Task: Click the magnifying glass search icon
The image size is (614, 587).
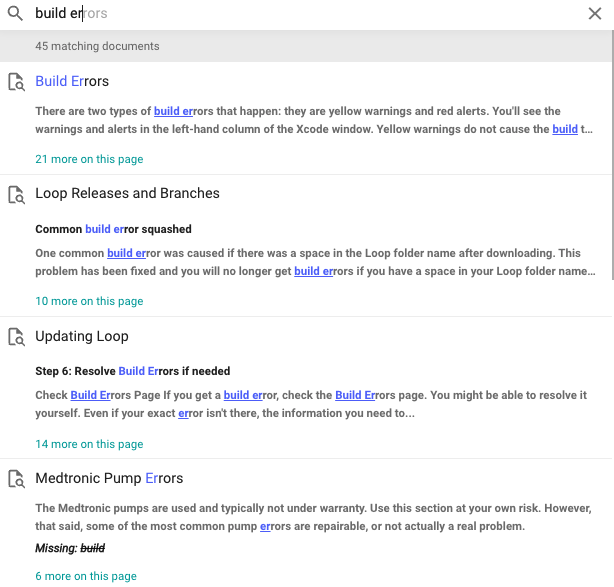Action: pos(15,13)
